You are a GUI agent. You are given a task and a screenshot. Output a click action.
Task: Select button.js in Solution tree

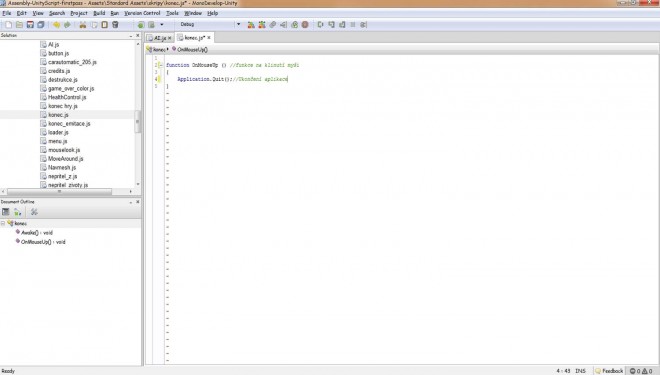(55, 53)
